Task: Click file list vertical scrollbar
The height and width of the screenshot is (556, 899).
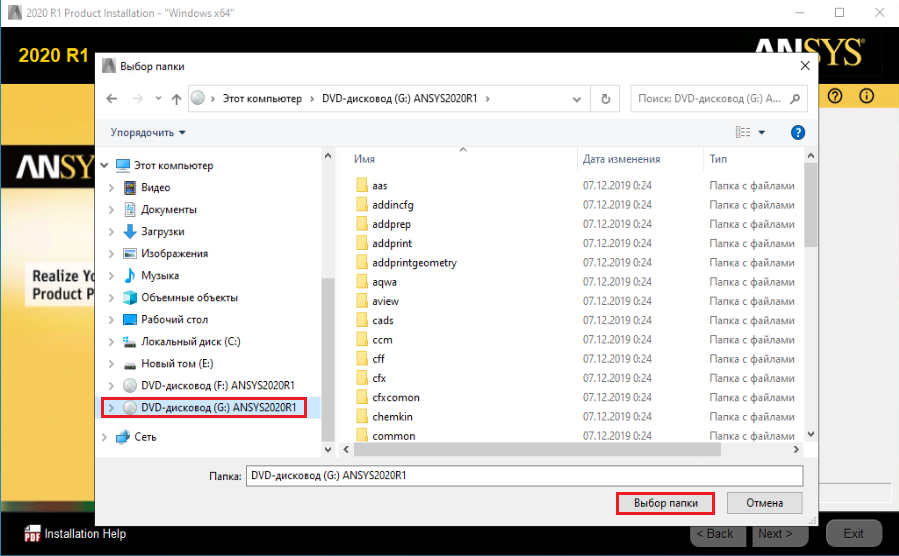Action: 810,205
